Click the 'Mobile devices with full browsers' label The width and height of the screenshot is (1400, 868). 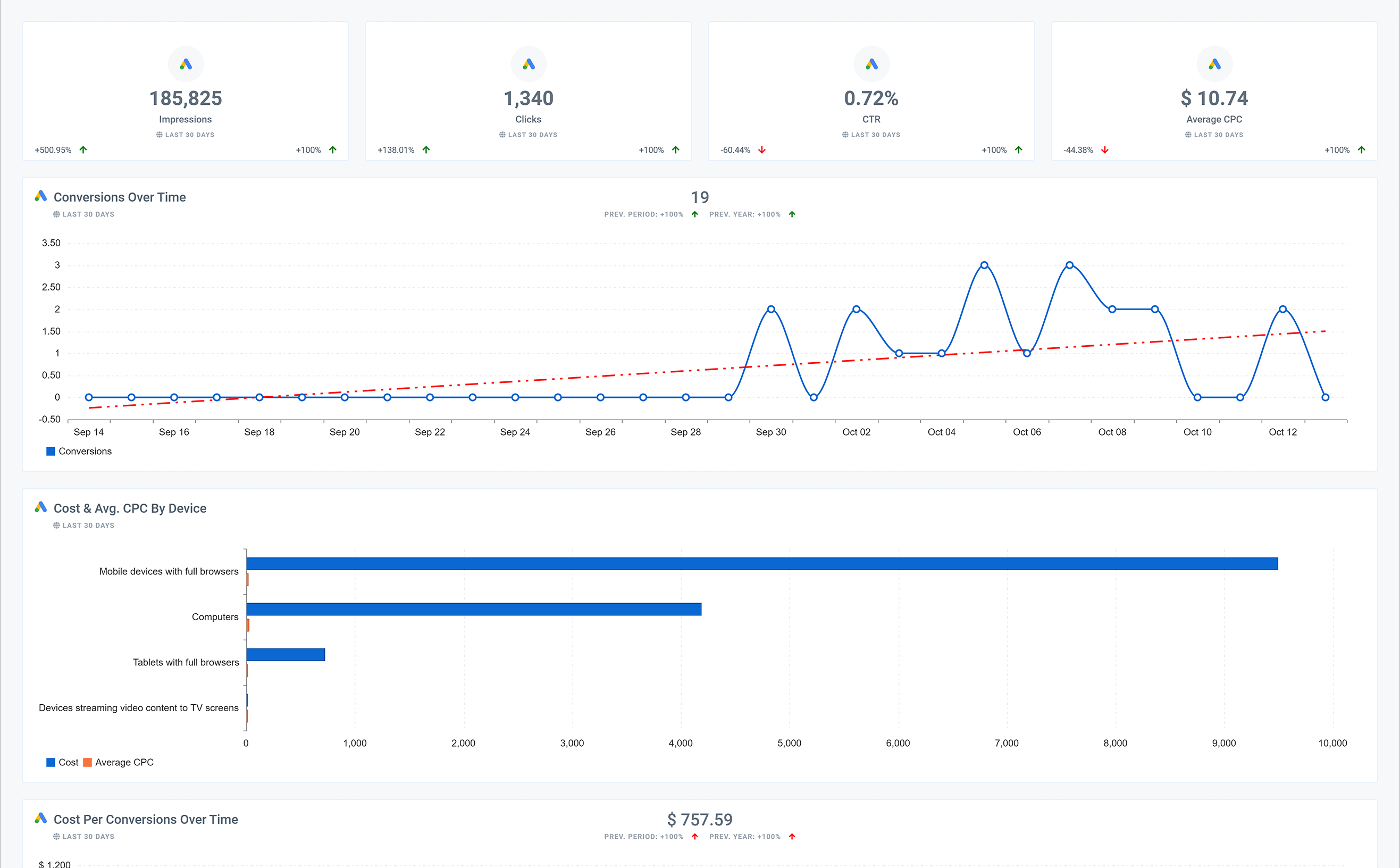[169, 571]
